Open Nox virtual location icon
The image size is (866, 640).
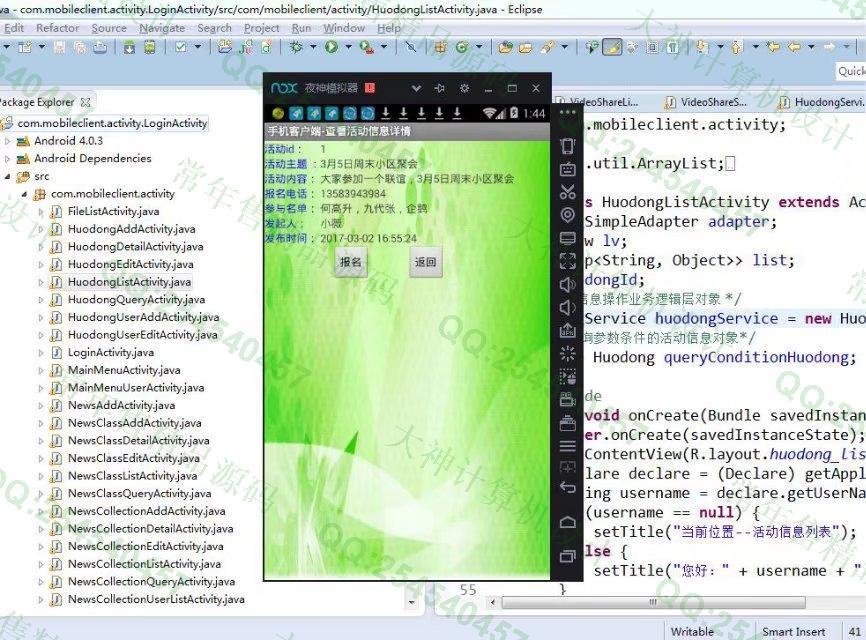point(568,215)
